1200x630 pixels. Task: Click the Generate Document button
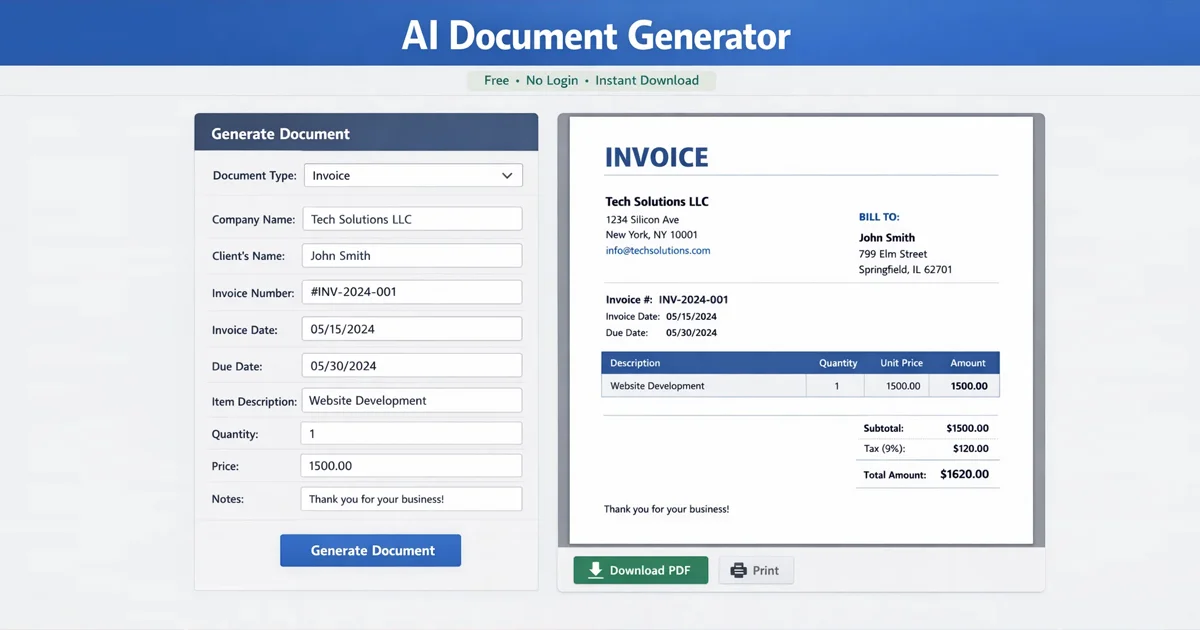(x=370, y=550)
